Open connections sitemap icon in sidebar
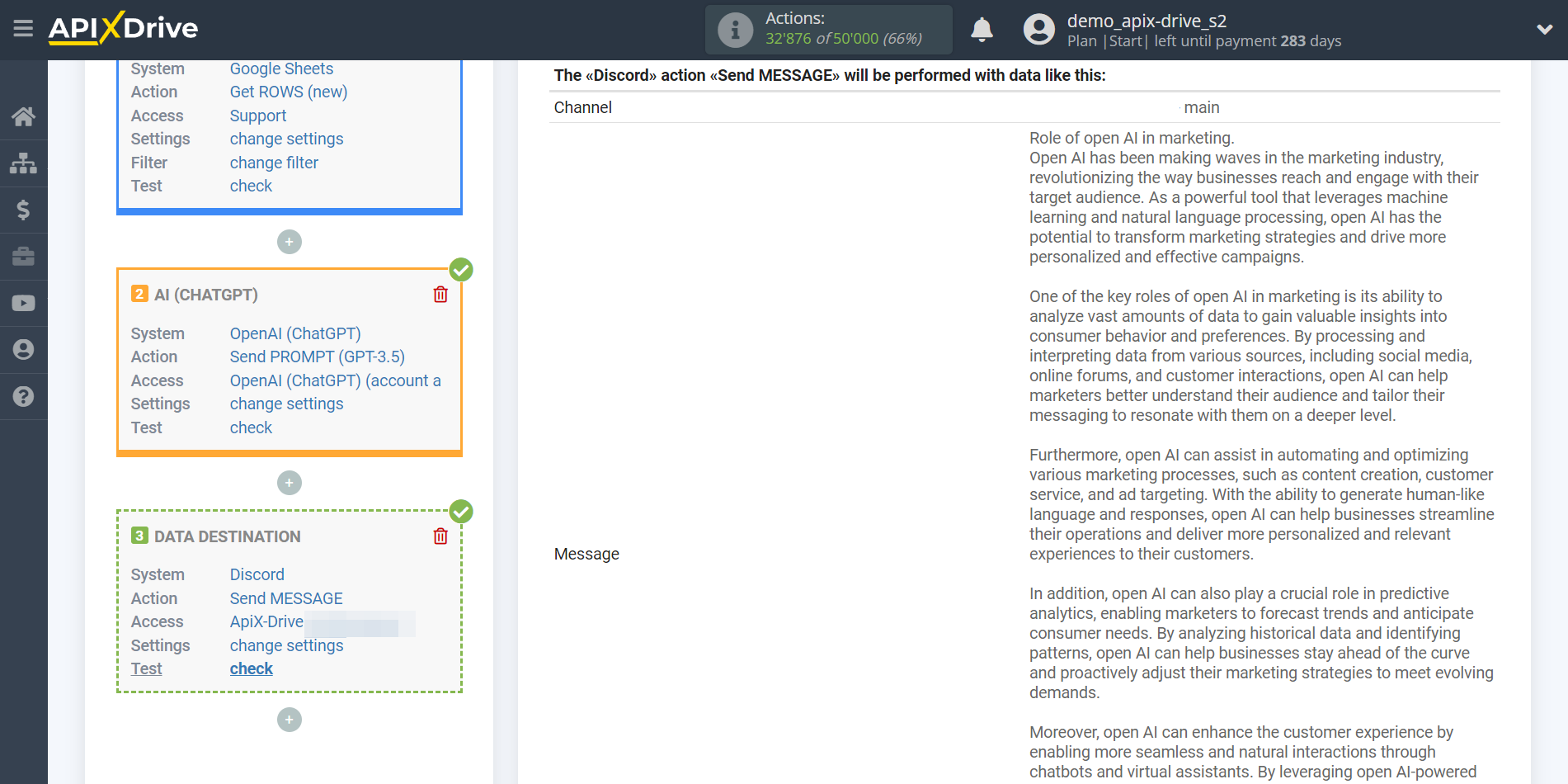 click(23, 163)
